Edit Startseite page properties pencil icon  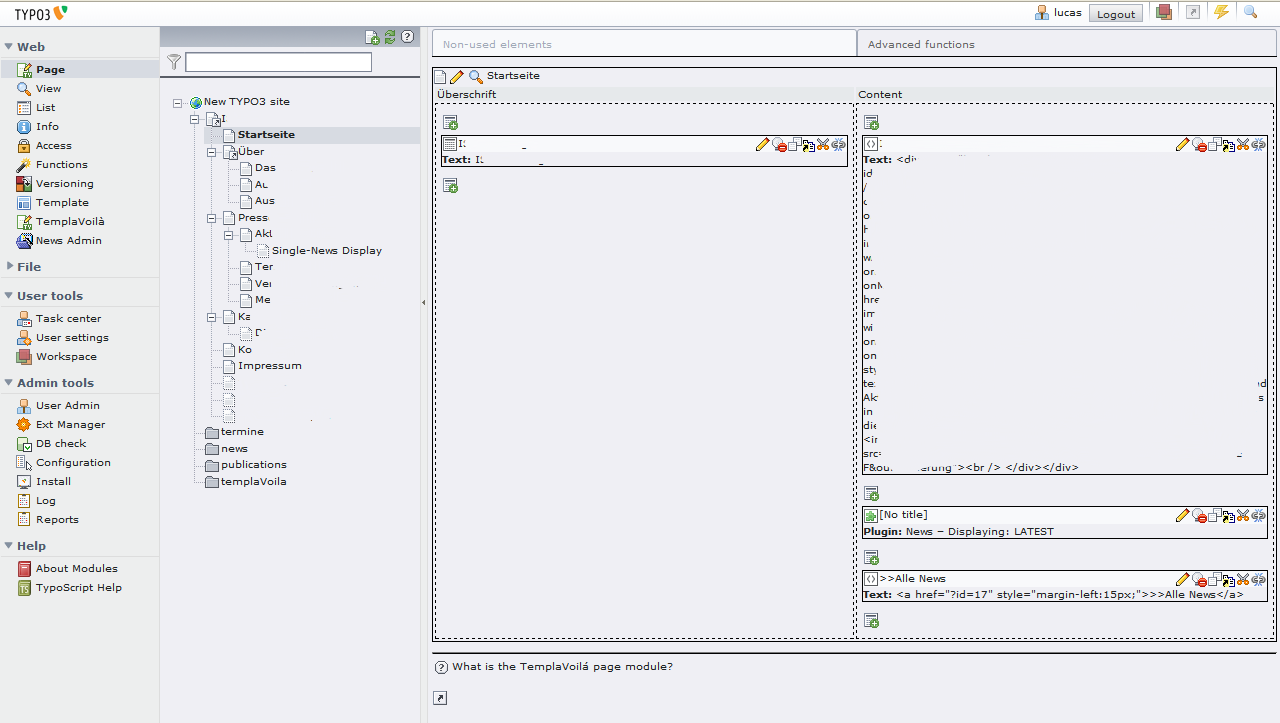(457, 76)
